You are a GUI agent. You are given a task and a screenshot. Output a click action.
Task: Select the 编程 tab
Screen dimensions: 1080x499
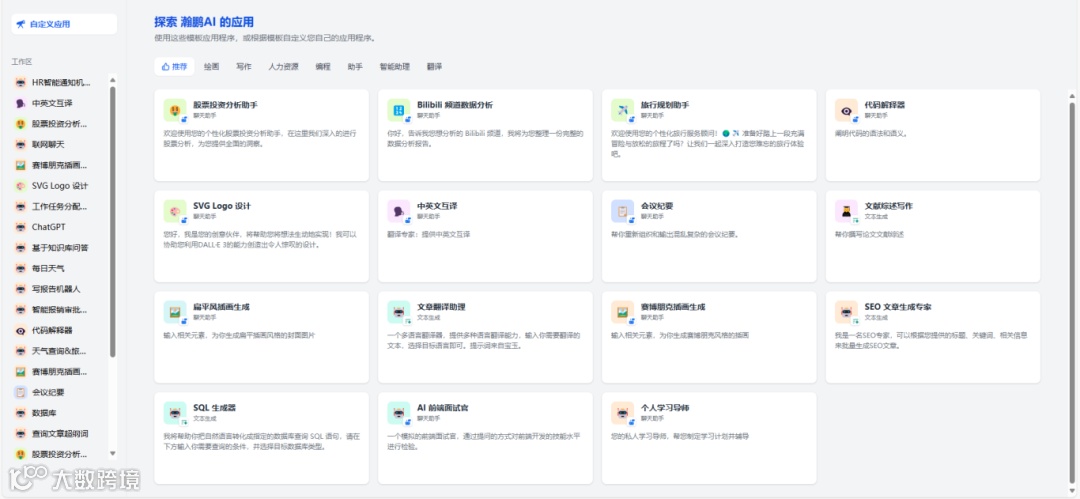click(x=323, y=67)
